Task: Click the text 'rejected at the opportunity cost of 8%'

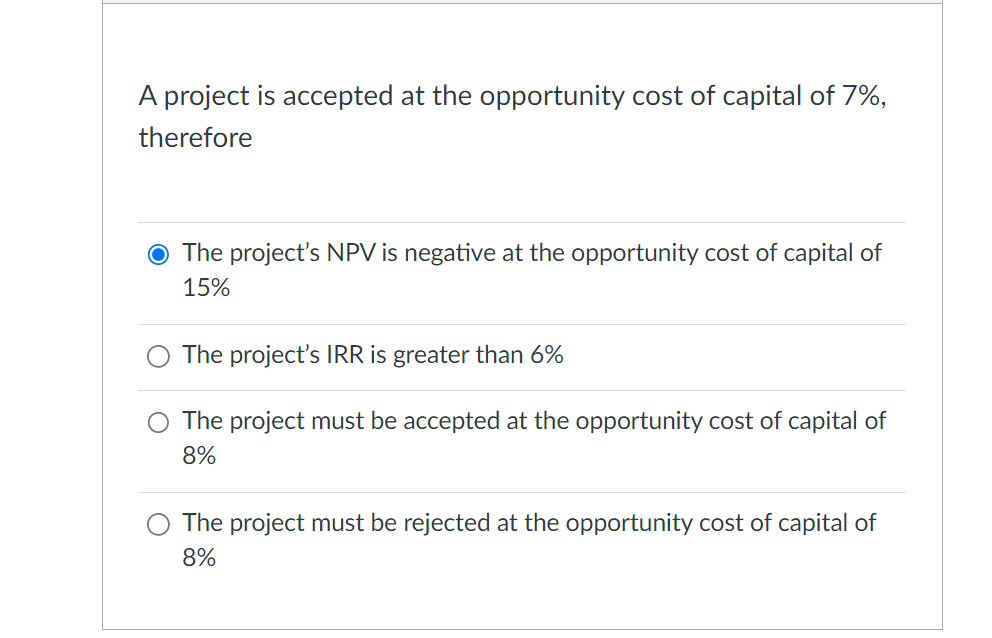Action: [x=527, y=522]
